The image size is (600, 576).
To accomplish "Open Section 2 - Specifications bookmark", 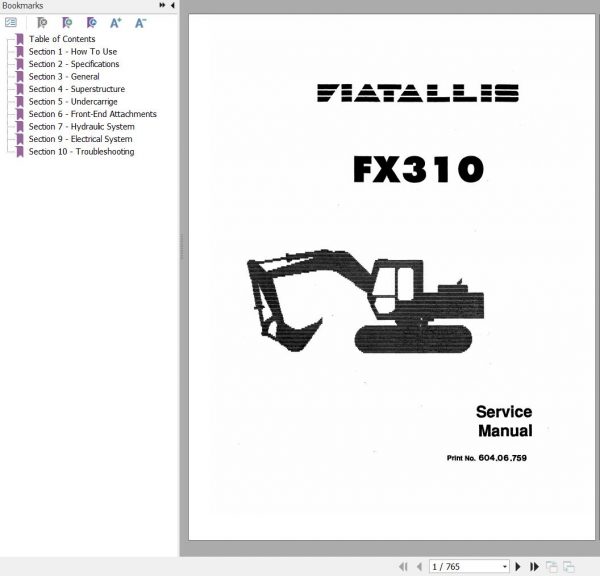I will coord(74,64).
